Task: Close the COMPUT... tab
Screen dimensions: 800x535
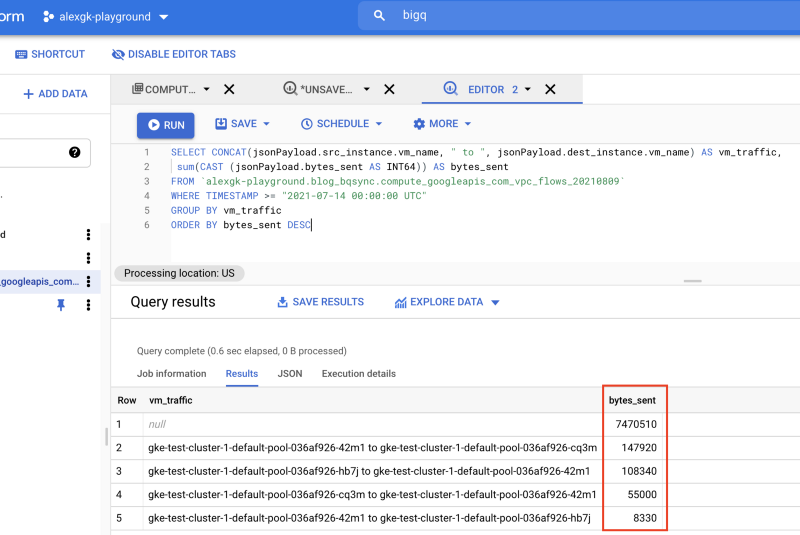Action: tap(230, 89)
